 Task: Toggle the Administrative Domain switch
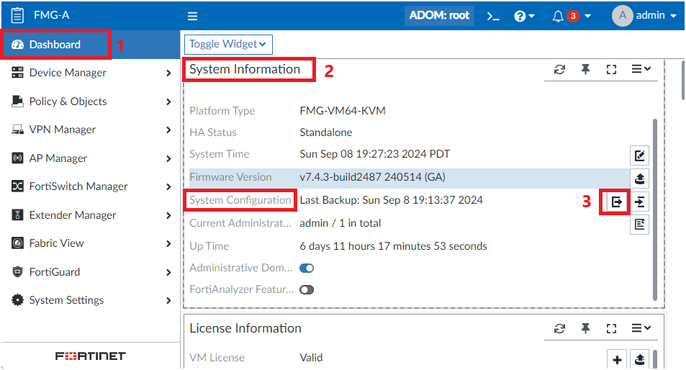pyautogui.click(x=307, y=268)
